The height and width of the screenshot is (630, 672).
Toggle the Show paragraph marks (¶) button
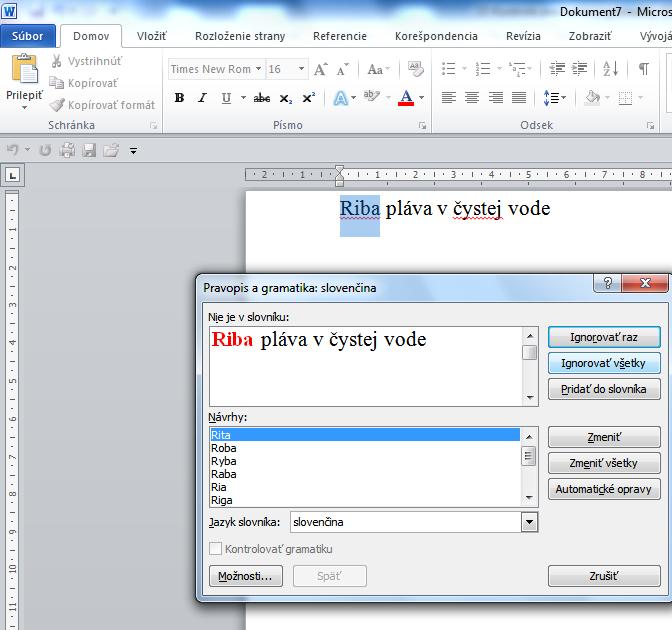pos(644,69)
